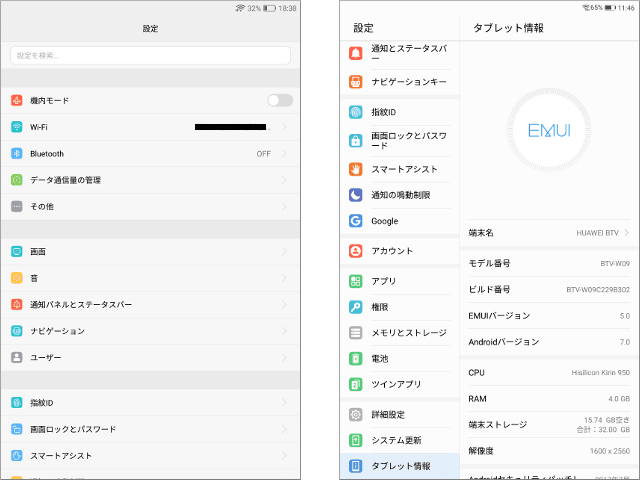Select アプリ in right settings sidebar
The height and width of the screenshot is (480, 640).
(400, 281)
